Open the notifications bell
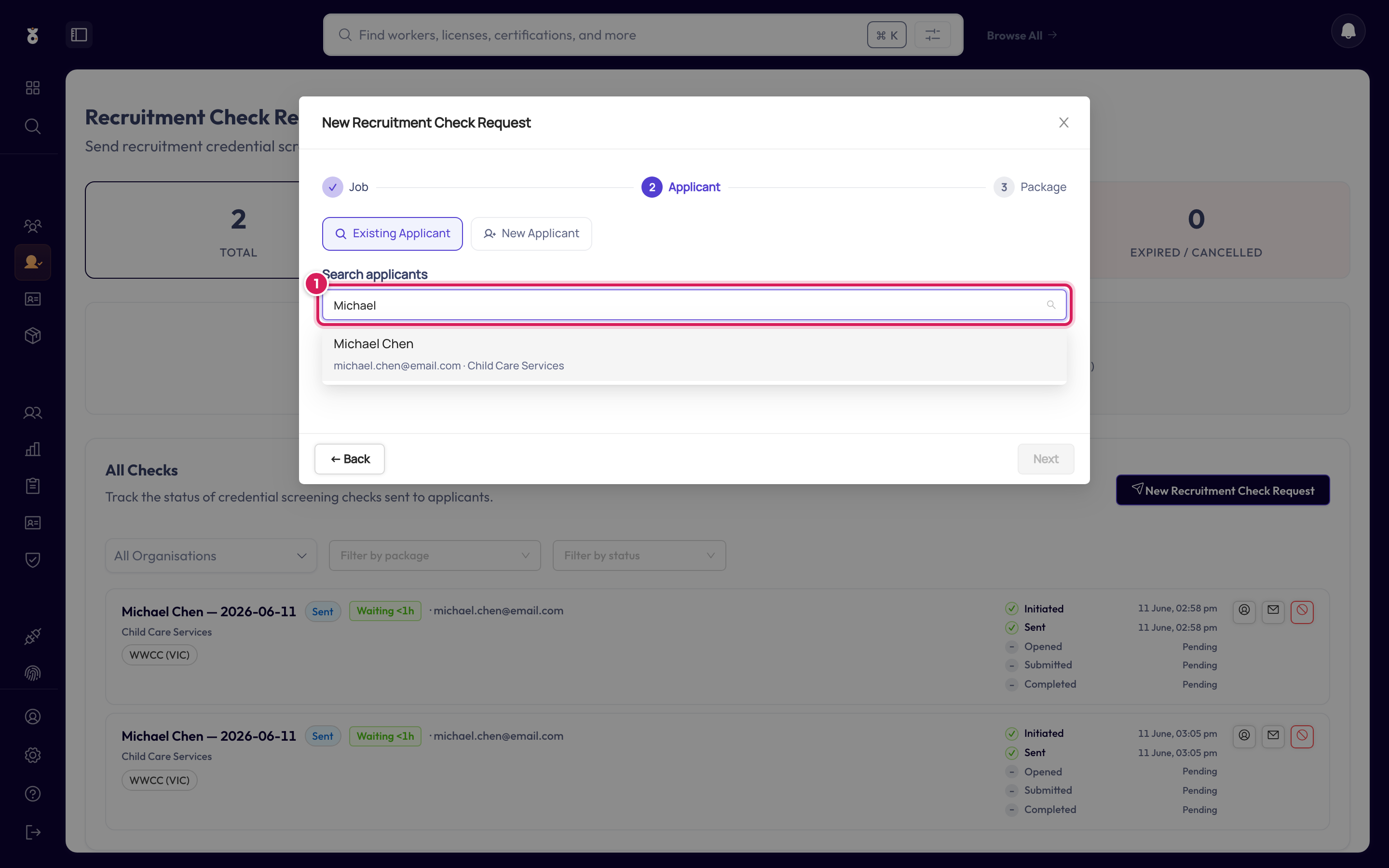The image size is (1389, 868). 1348,31
